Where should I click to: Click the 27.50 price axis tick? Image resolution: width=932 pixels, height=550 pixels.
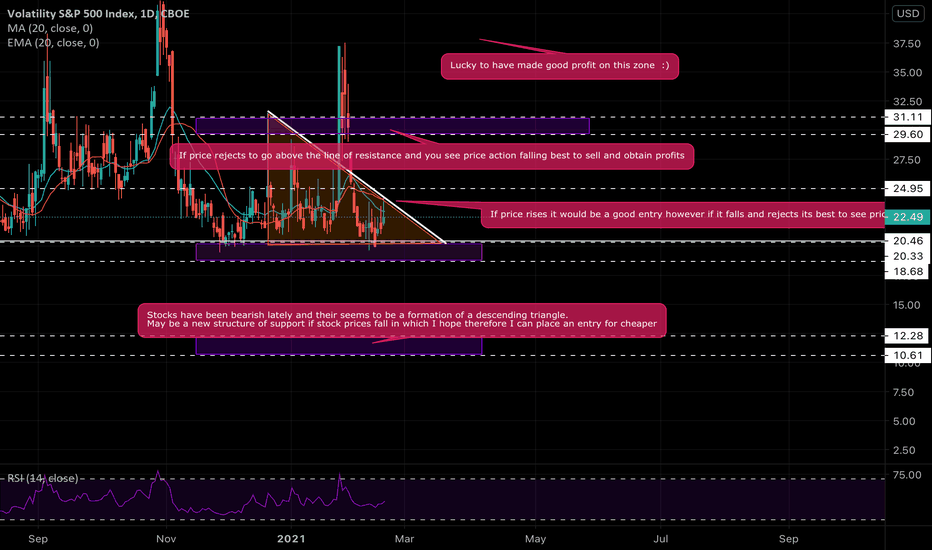pos(908,160)
